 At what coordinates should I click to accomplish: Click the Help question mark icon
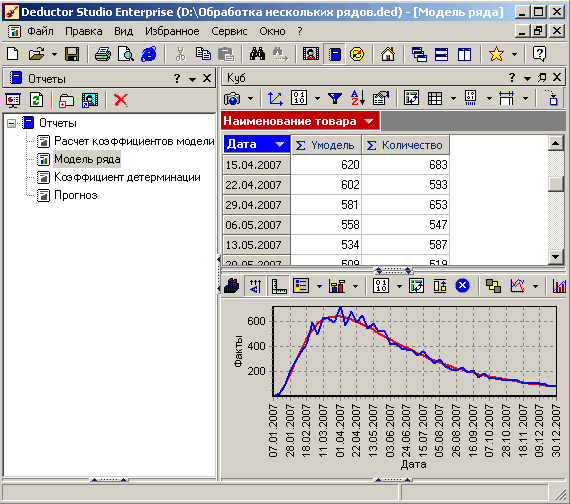(539, 54)
